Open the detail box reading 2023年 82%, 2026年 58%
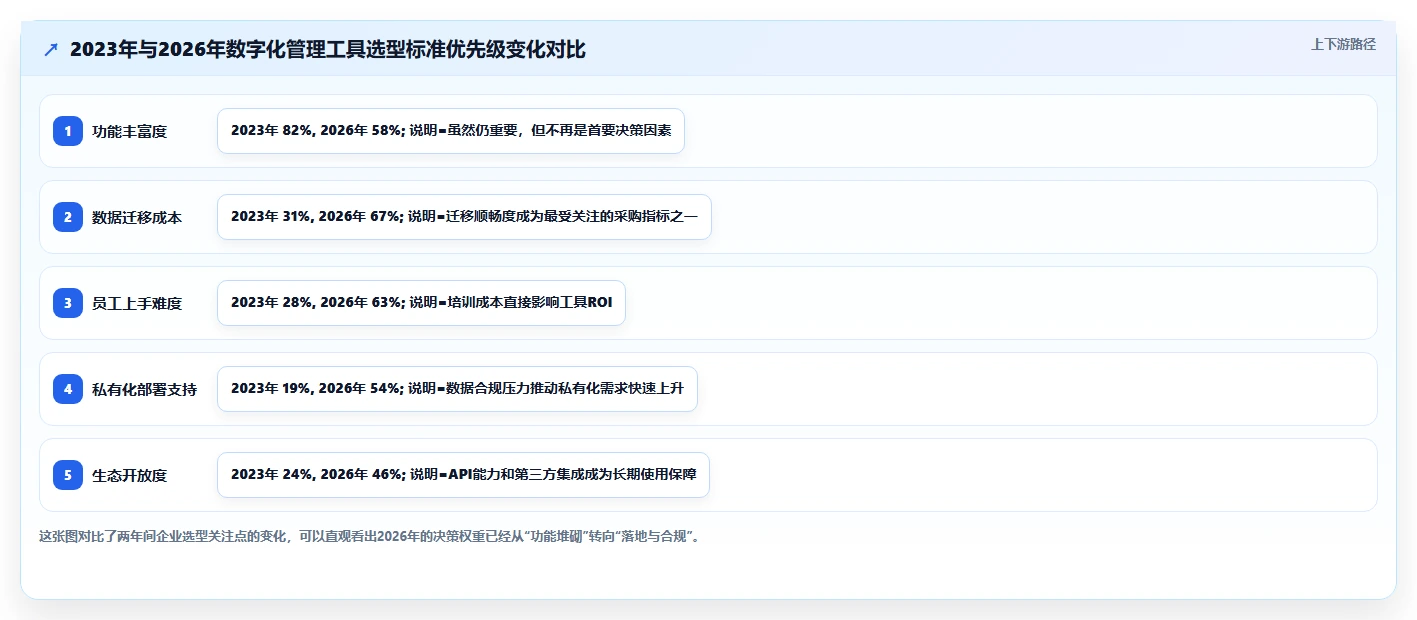The width and height of the screenshot is (1417, 620). click(451, 131)
